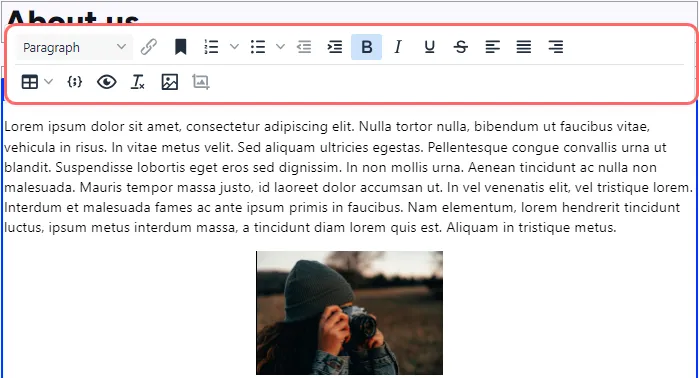Viewport: 699px width, 378px height.
Task: Open the Paragraph style dropdown
Action: coord(74,47)
